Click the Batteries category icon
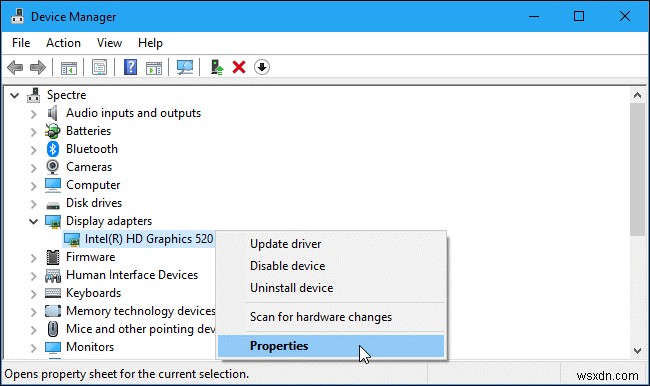Screen dimensions: 650x386 tap(53, 131)
